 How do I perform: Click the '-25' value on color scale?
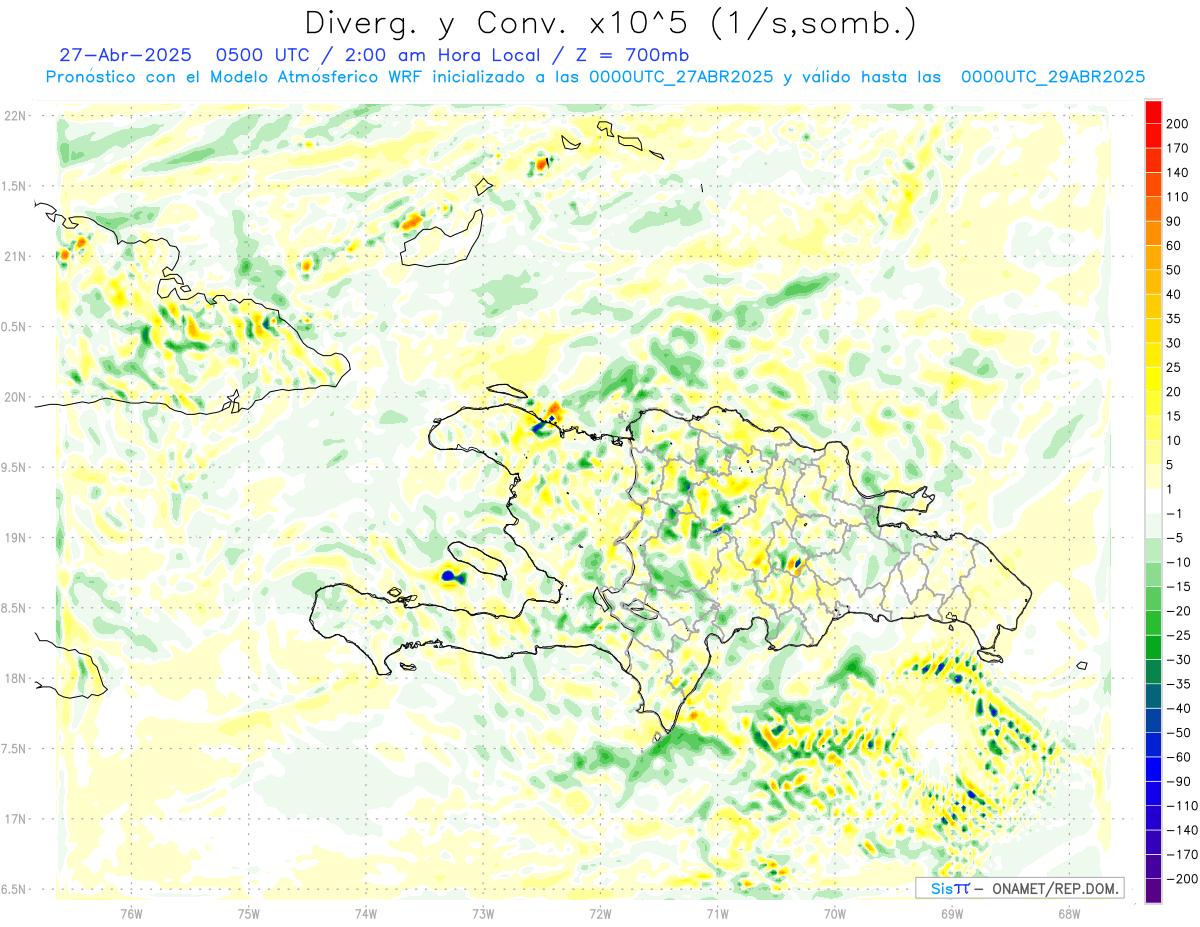(1179, 636)
